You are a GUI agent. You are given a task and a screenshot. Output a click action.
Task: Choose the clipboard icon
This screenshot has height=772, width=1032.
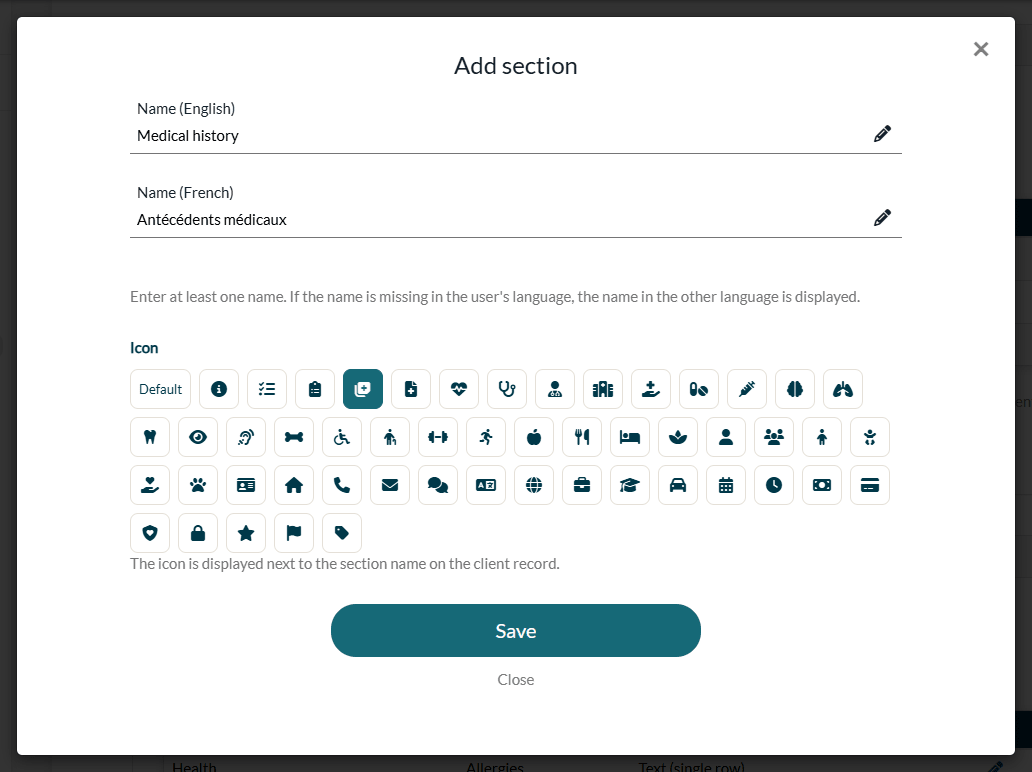(315, 389)
